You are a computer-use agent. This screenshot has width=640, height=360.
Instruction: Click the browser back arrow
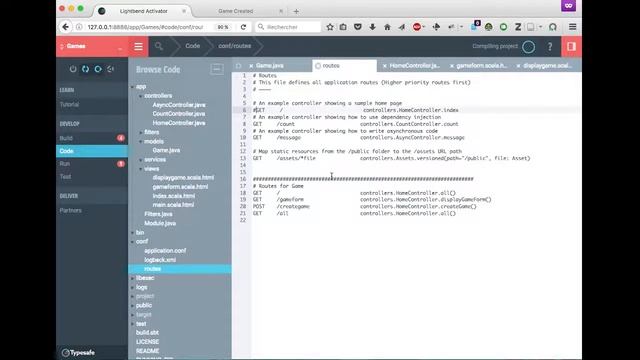(65, 27)
